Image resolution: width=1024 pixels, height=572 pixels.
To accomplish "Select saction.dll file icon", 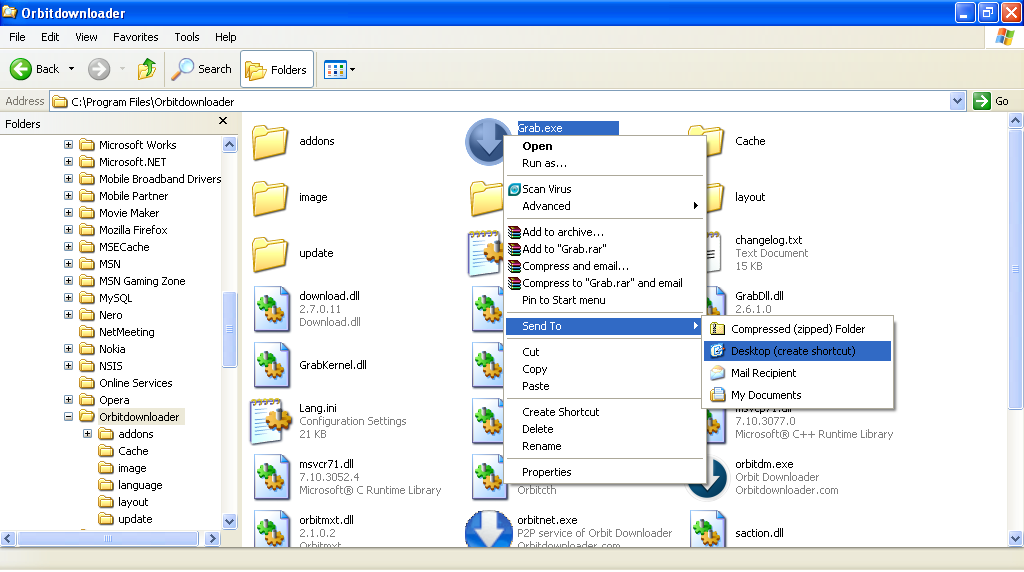I will (x=708, y=529).
